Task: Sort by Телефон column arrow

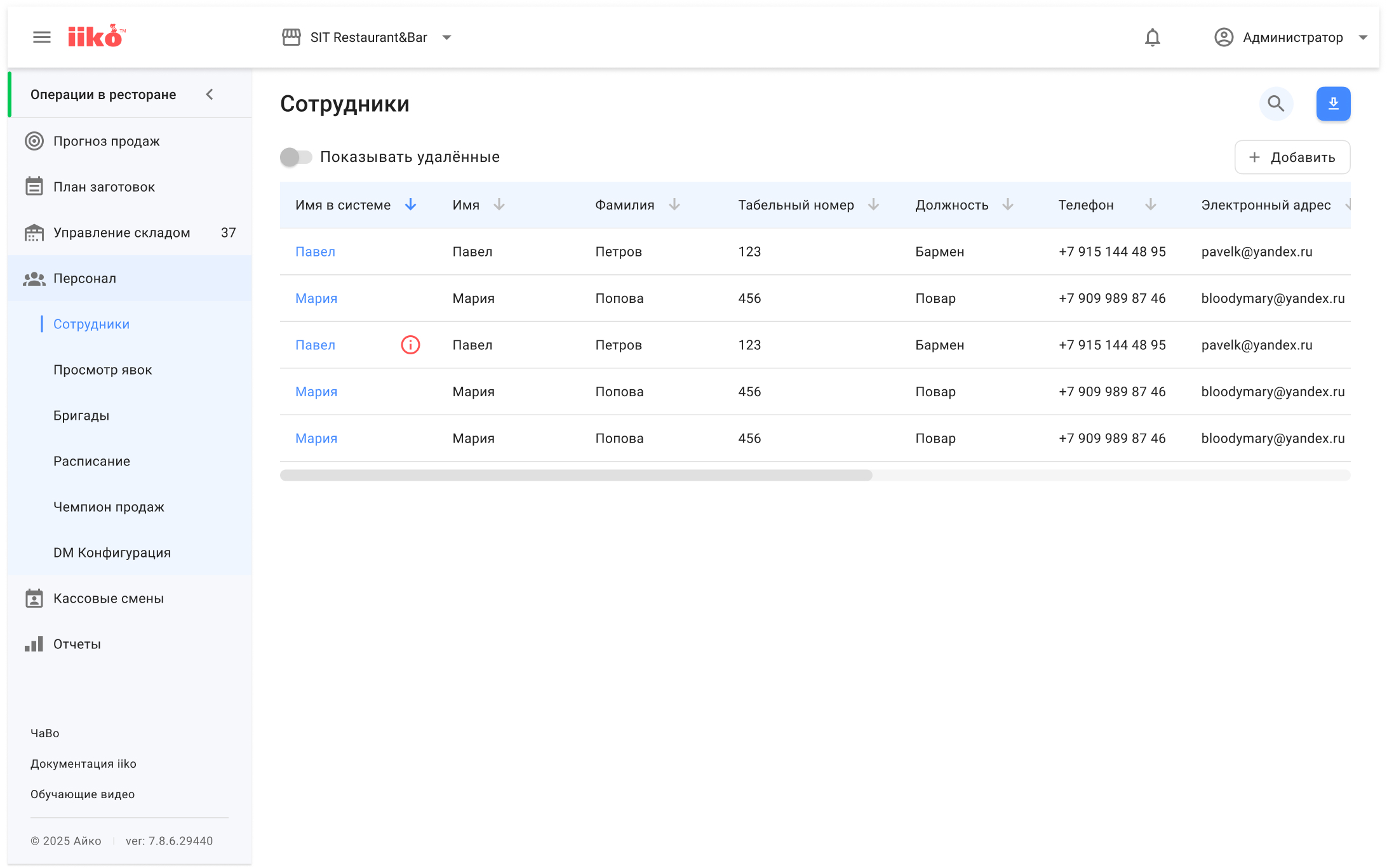Action: pos(1151,204)
